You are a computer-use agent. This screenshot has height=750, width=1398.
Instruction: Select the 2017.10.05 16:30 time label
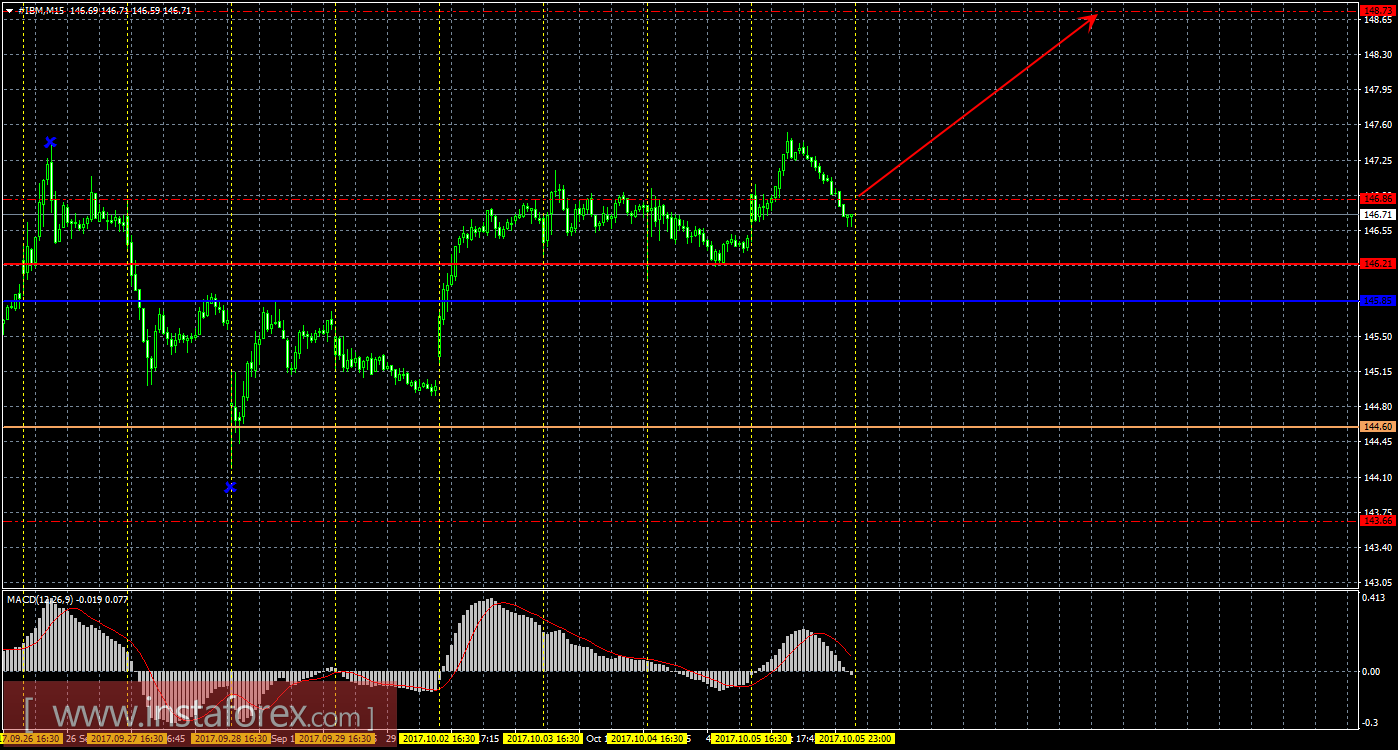752,739
